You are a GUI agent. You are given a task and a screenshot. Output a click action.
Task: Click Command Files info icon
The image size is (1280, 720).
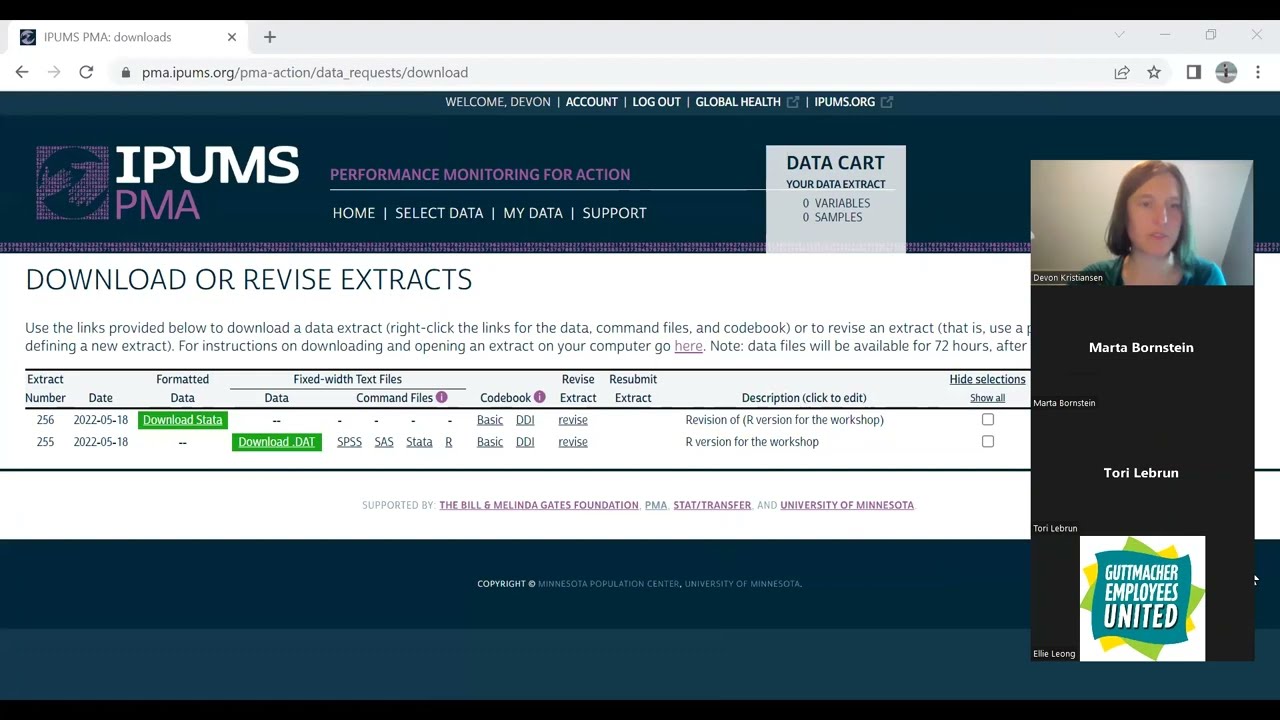click(x=441, y=397)
